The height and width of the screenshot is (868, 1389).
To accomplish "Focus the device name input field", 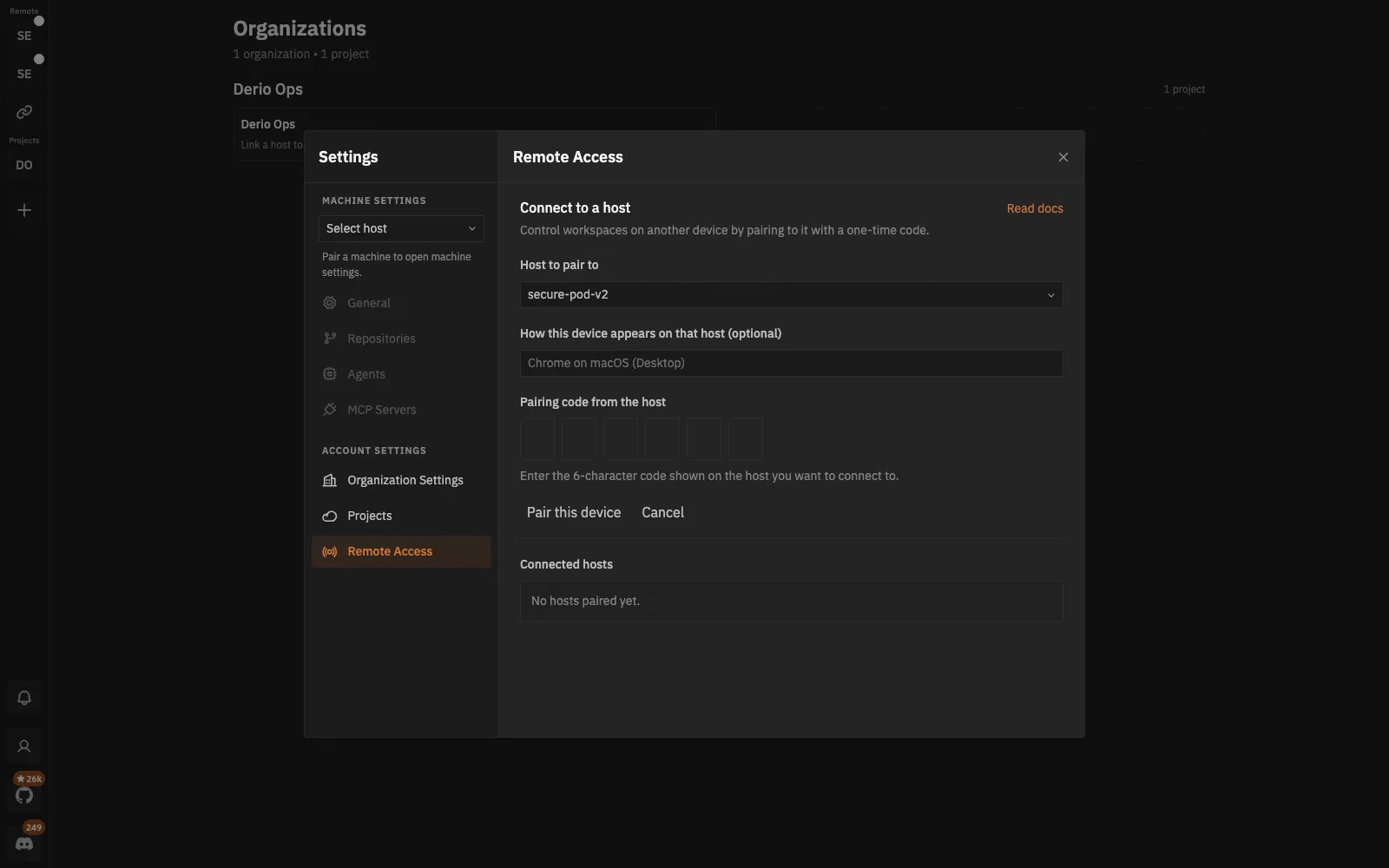I will pyautogui.click(x=791, y=363).
